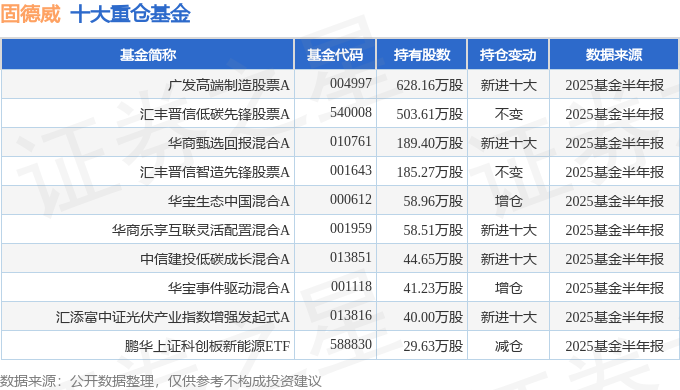
Task: Open 华商甄选回报混合A fund name
Action: coord(229,143)
